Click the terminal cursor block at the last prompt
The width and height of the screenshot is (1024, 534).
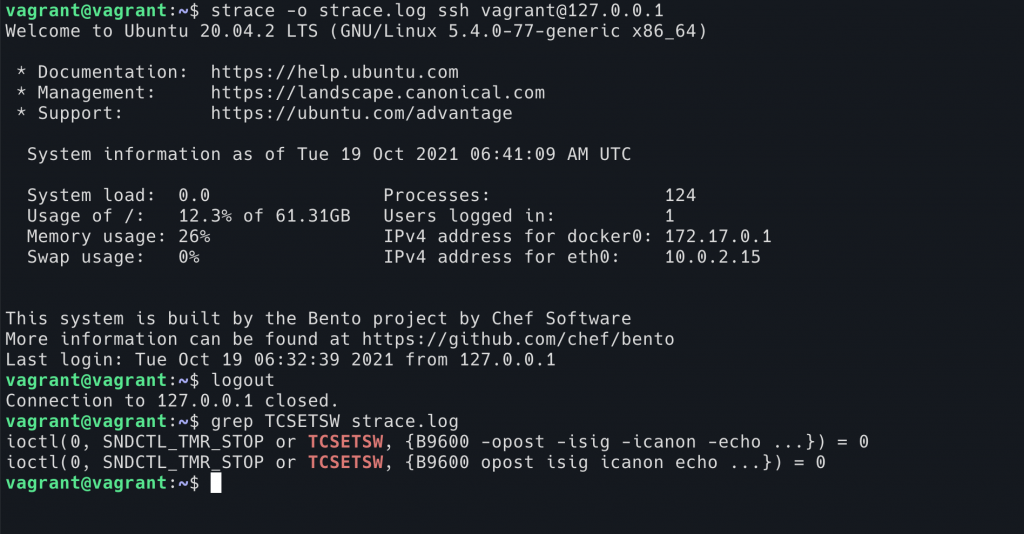coord(215,483)
